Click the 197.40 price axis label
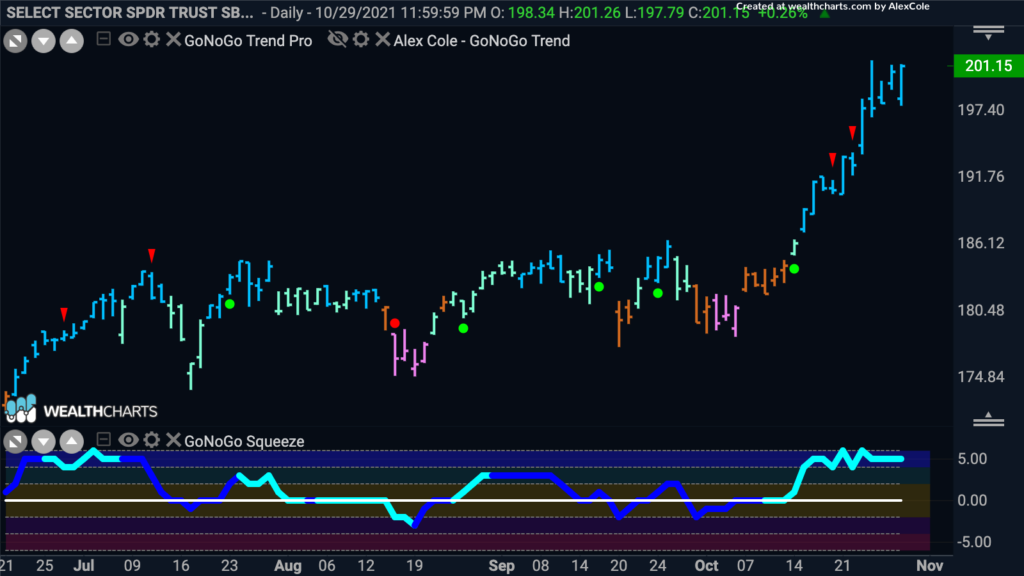Viewport: 1024px width, 576px height. [981, 110]
